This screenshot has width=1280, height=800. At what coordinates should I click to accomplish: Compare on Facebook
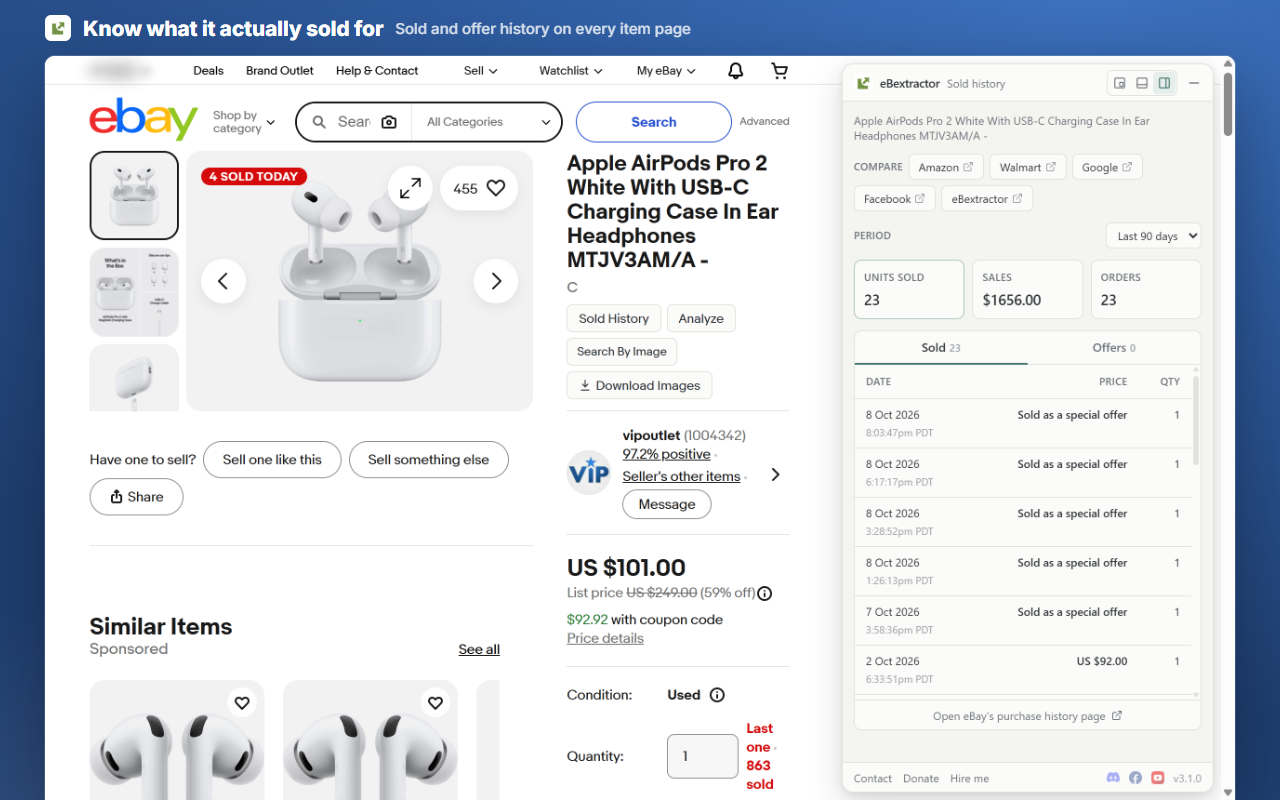tap(895, 199)
